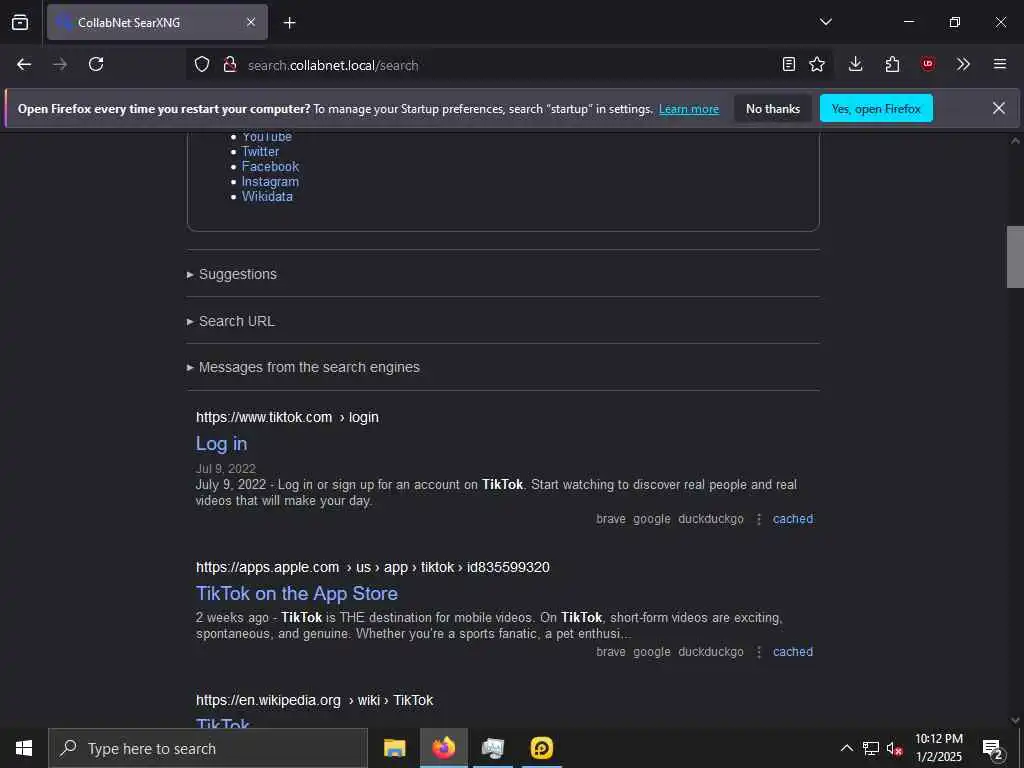
Task: Open the Wikidata link
Action: pos(267,197)
